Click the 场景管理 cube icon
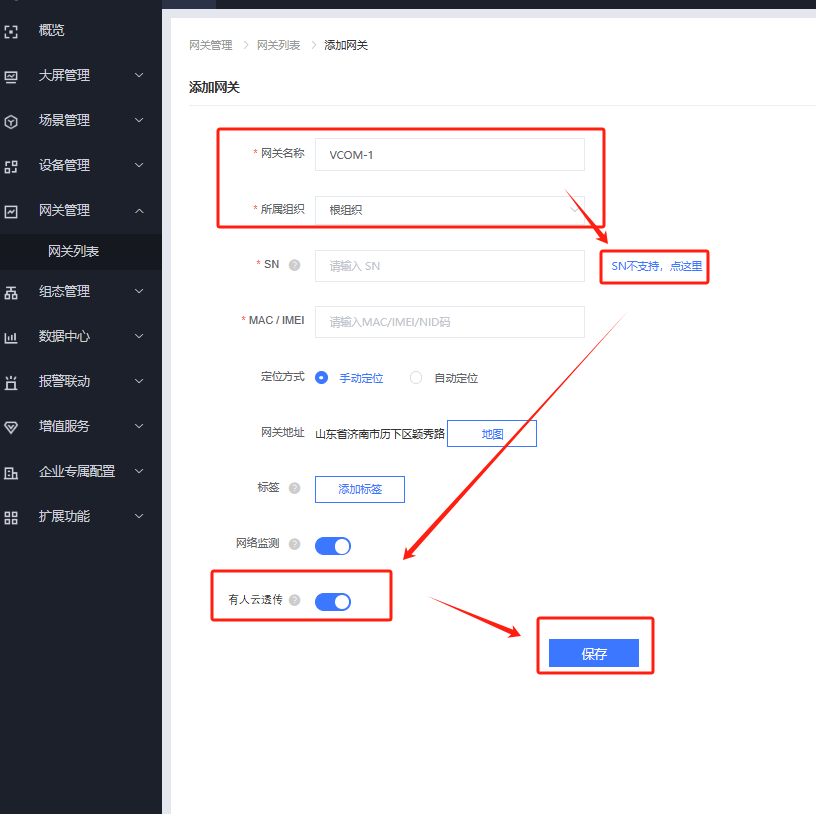 click(x=11, y=121)
